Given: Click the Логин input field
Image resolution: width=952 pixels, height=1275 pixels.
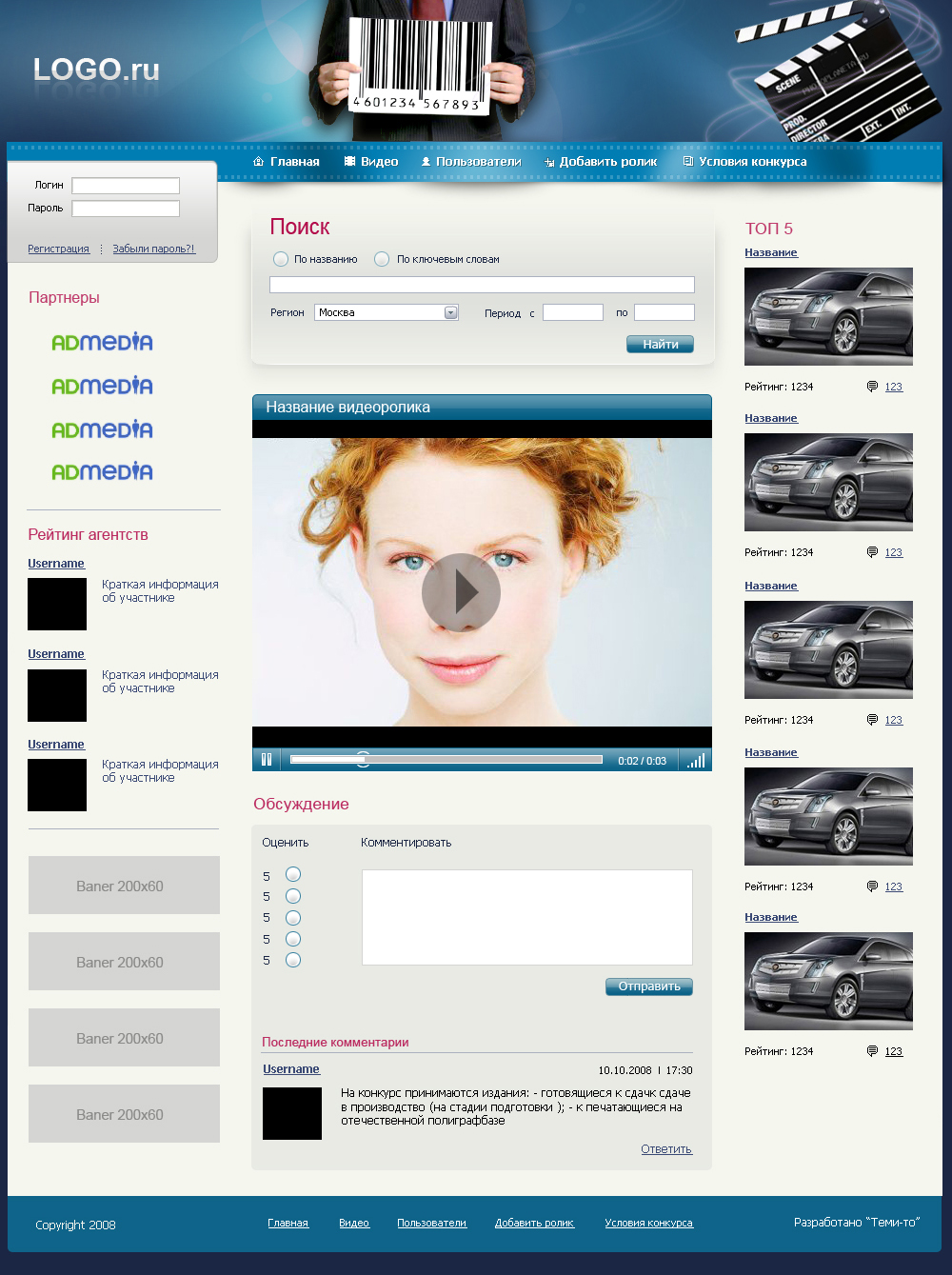Looking at the screenshot, I should click(x=126, y=186).
